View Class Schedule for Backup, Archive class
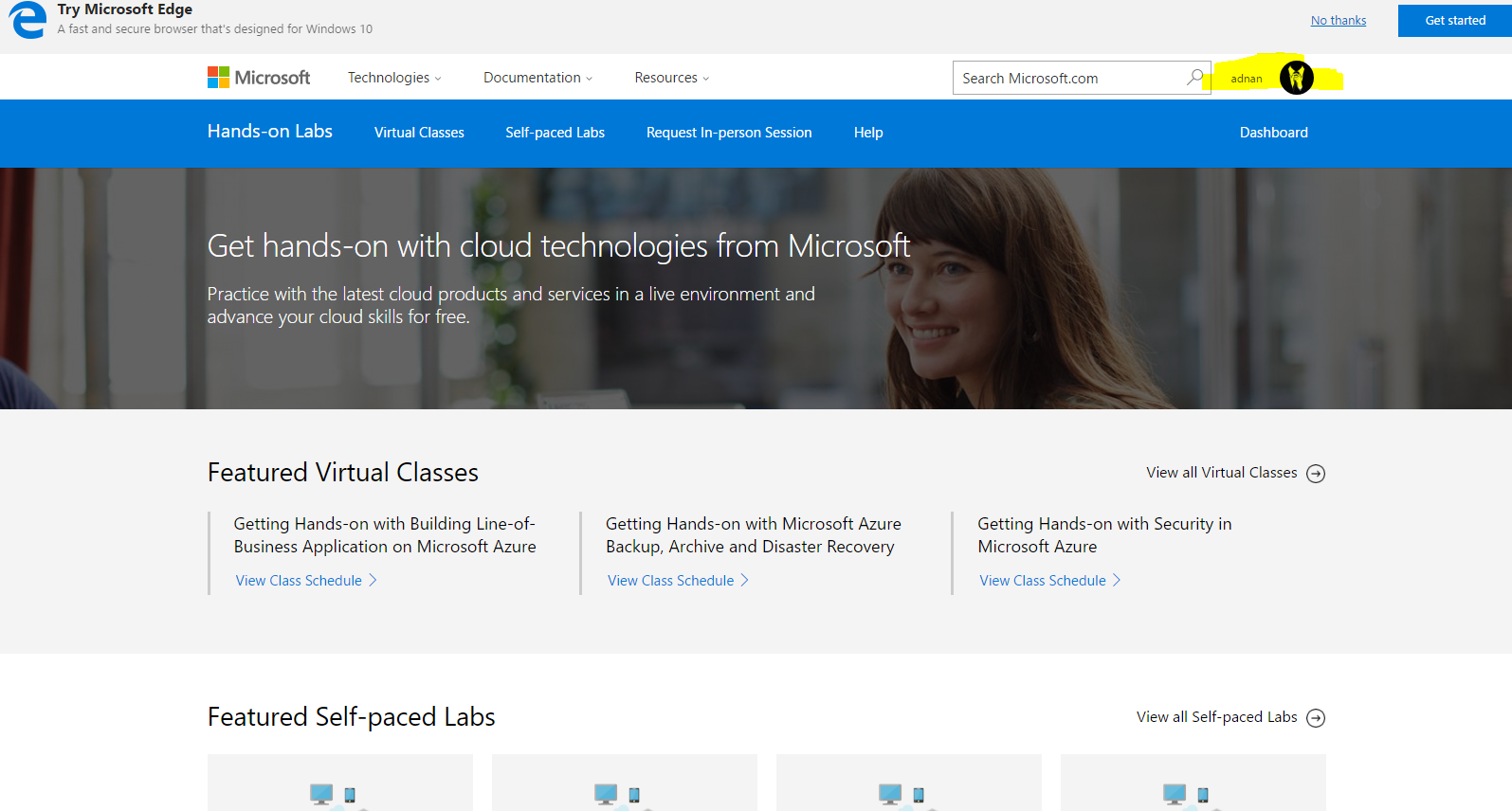The image size is (1512, 811). (x=671, y=581)
